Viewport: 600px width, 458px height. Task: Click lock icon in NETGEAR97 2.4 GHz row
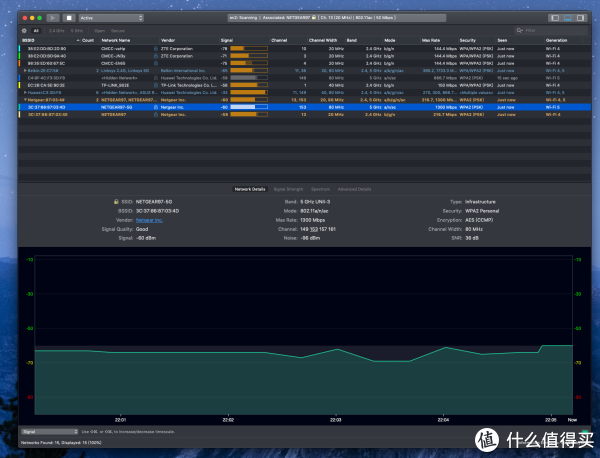[156, 114]
